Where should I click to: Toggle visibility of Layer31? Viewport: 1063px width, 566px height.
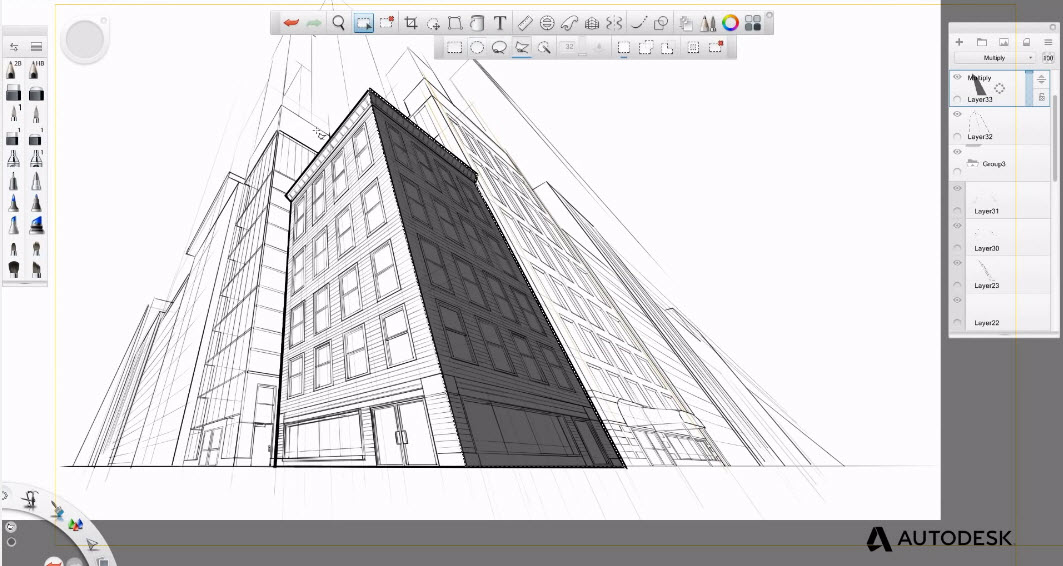pyautogui.click(x=957, y=188)
